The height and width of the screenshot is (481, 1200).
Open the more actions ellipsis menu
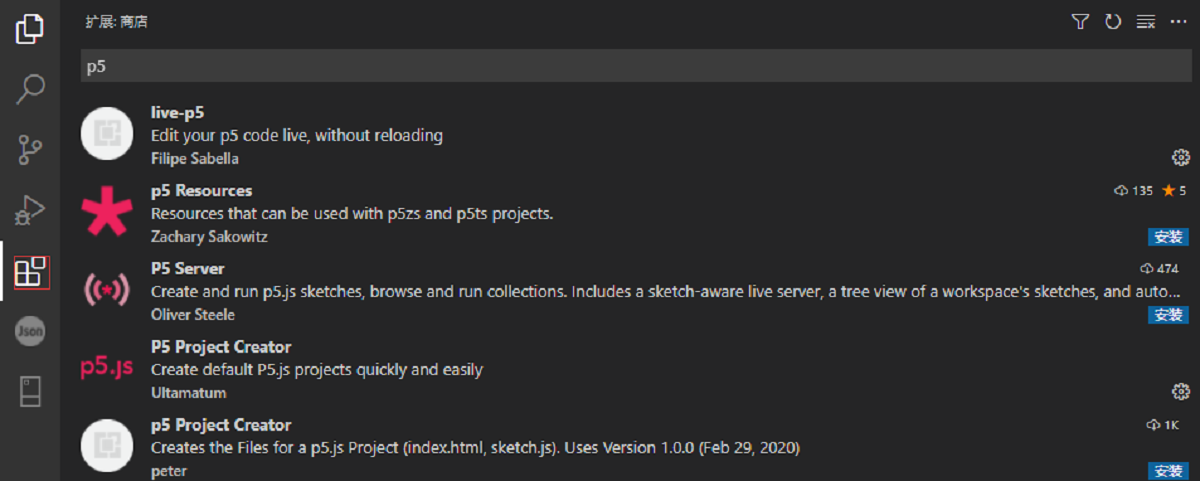[1178, 21]
